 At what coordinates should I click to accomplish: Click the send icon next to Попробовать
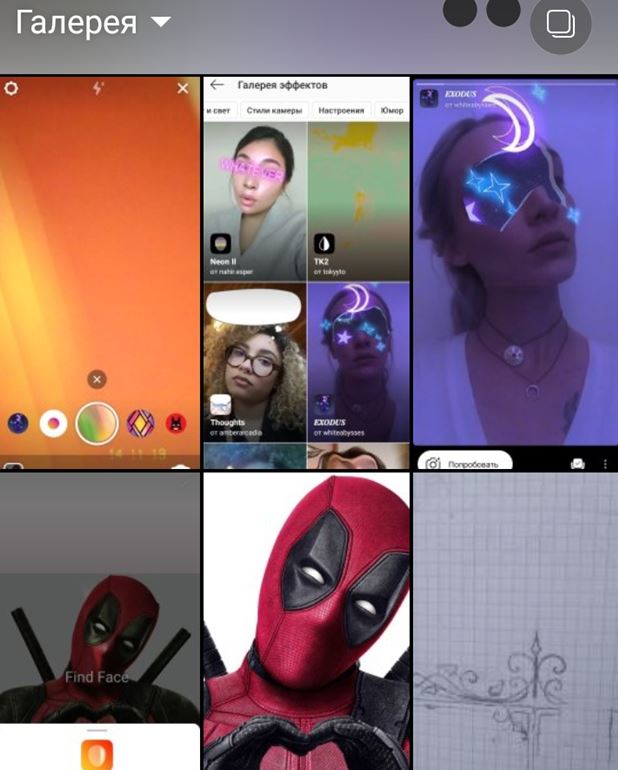578,464
